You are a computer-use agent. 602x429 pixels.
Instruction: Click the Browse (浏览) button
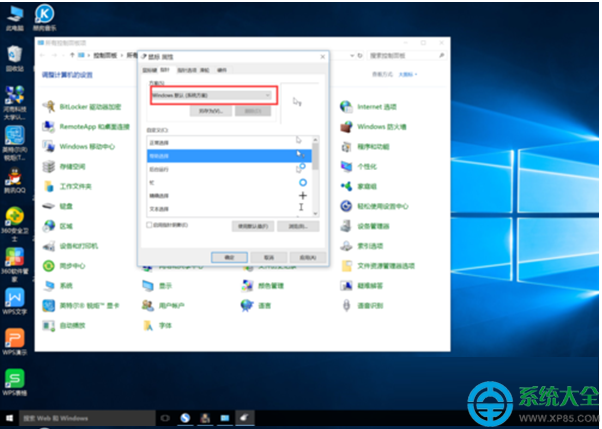298,226
